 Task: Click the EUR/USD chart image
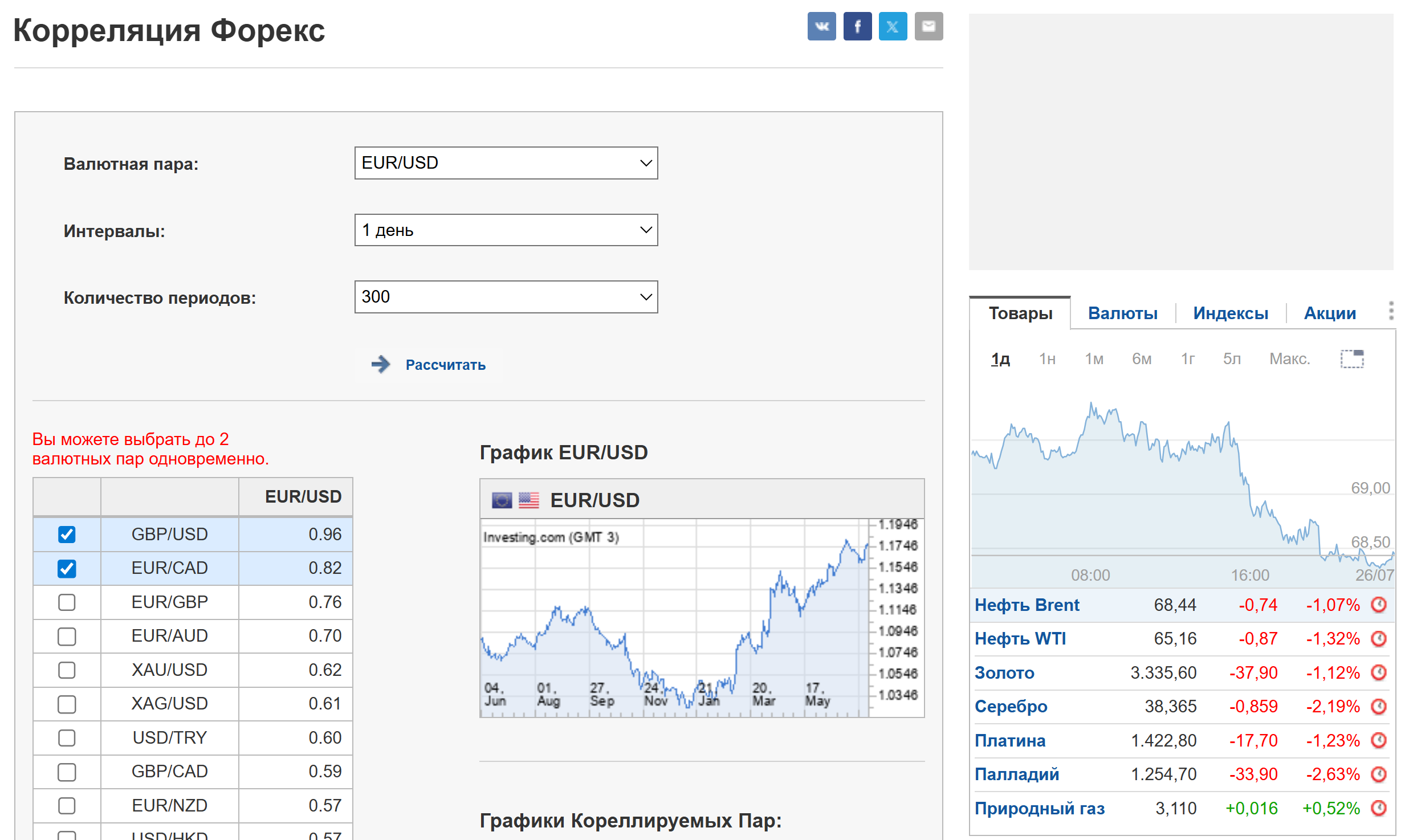[701, 617]
